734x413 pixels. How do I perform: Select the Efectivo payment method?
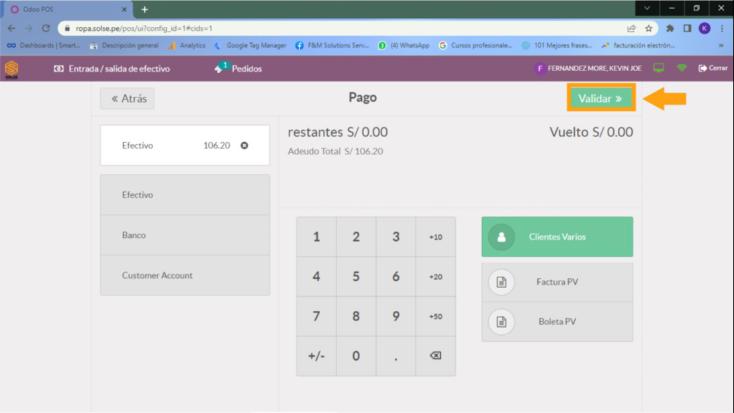click(185, 195)
